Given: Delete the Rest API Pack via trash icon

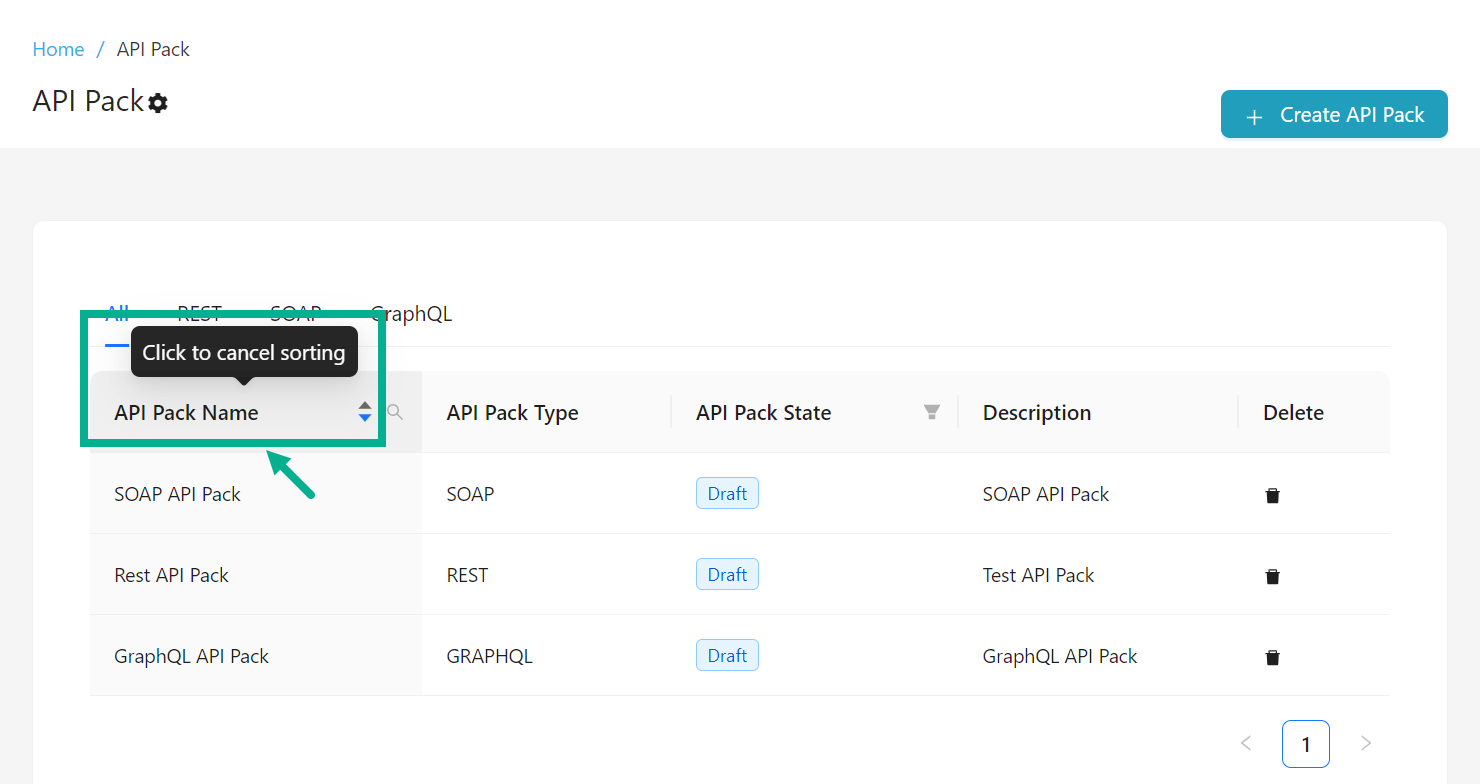Looking at the screenshot, I should [x=1272, y=576].
